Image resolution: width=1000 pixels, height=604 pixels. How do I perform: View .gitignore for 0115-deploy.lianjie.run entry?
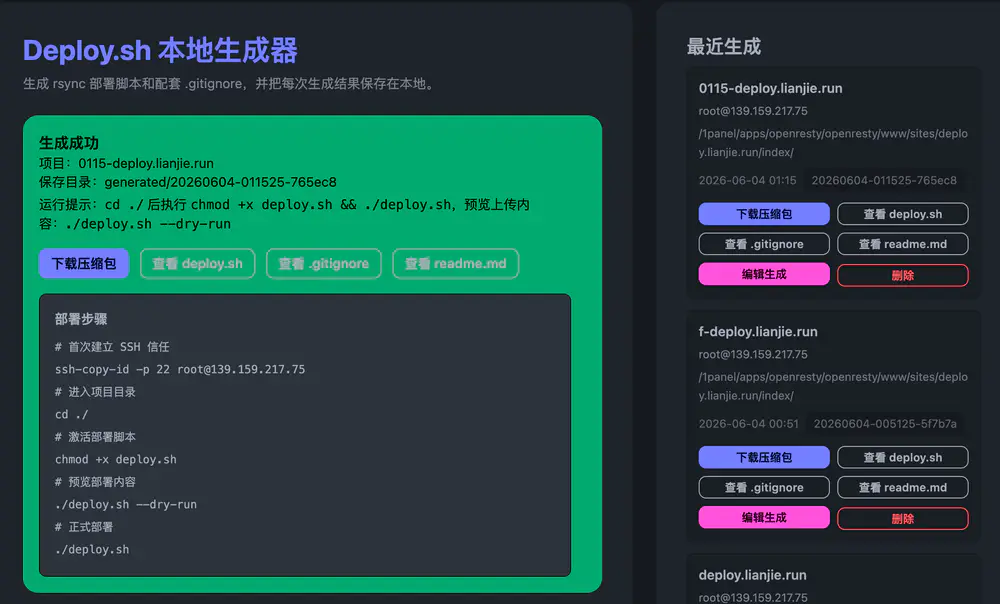pyautogui.click(x=764, y=244)
